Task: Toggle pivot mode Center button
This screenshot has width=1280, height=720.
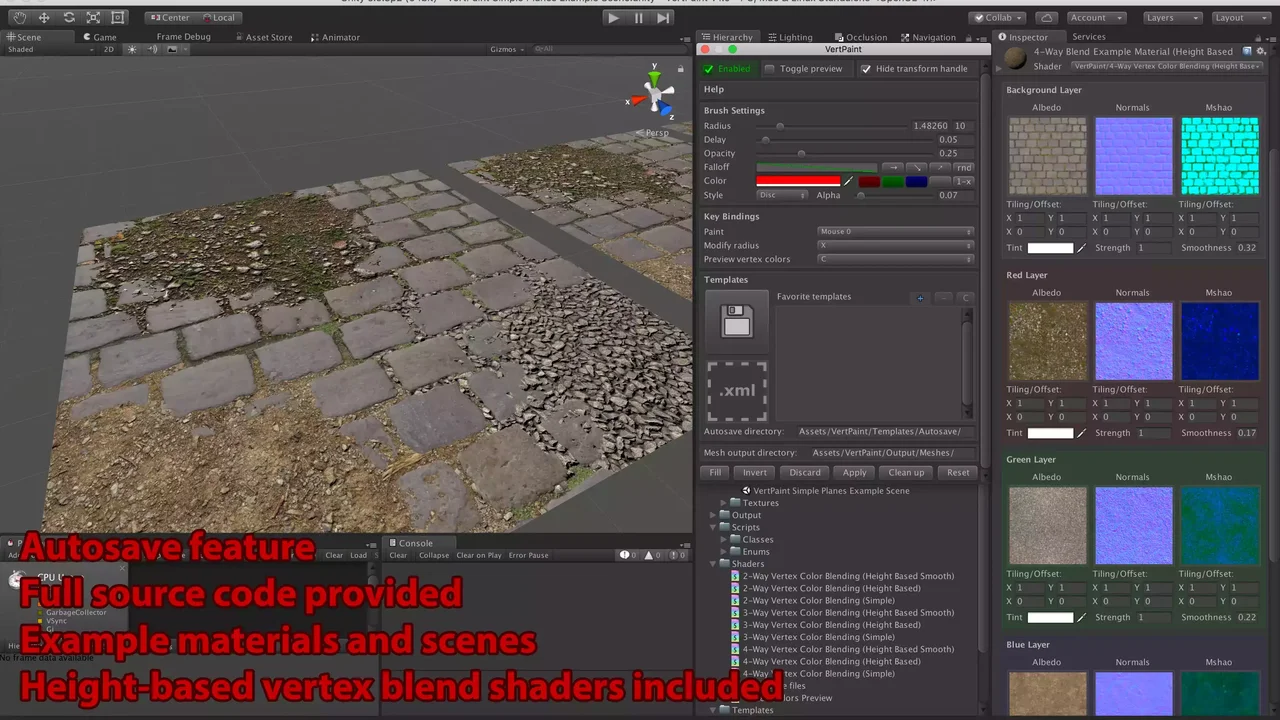Action: [168, 18]
